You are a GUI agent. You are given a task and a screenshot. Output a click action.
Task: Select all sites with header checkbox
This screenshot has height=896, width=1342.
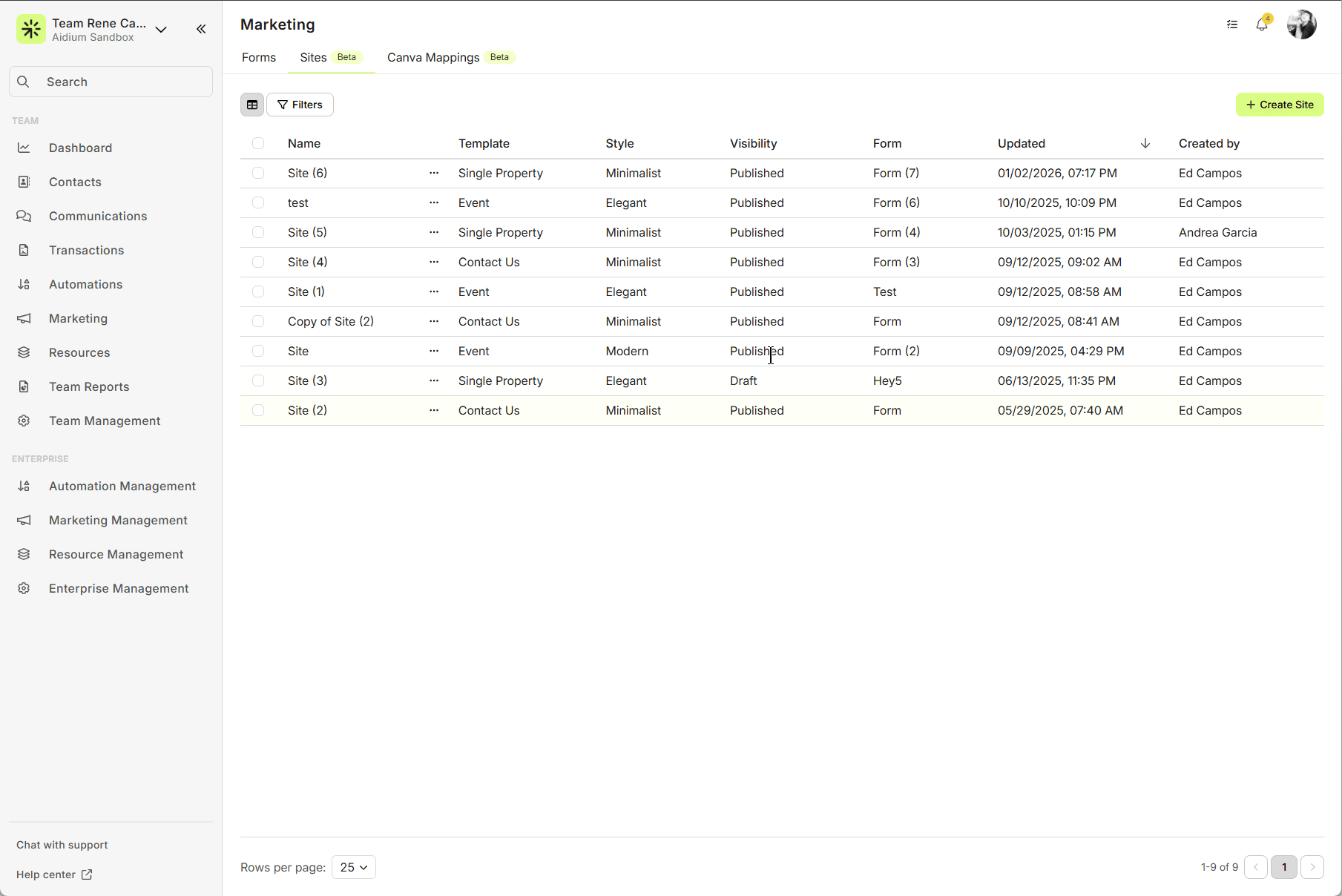(x=258, y=143)
